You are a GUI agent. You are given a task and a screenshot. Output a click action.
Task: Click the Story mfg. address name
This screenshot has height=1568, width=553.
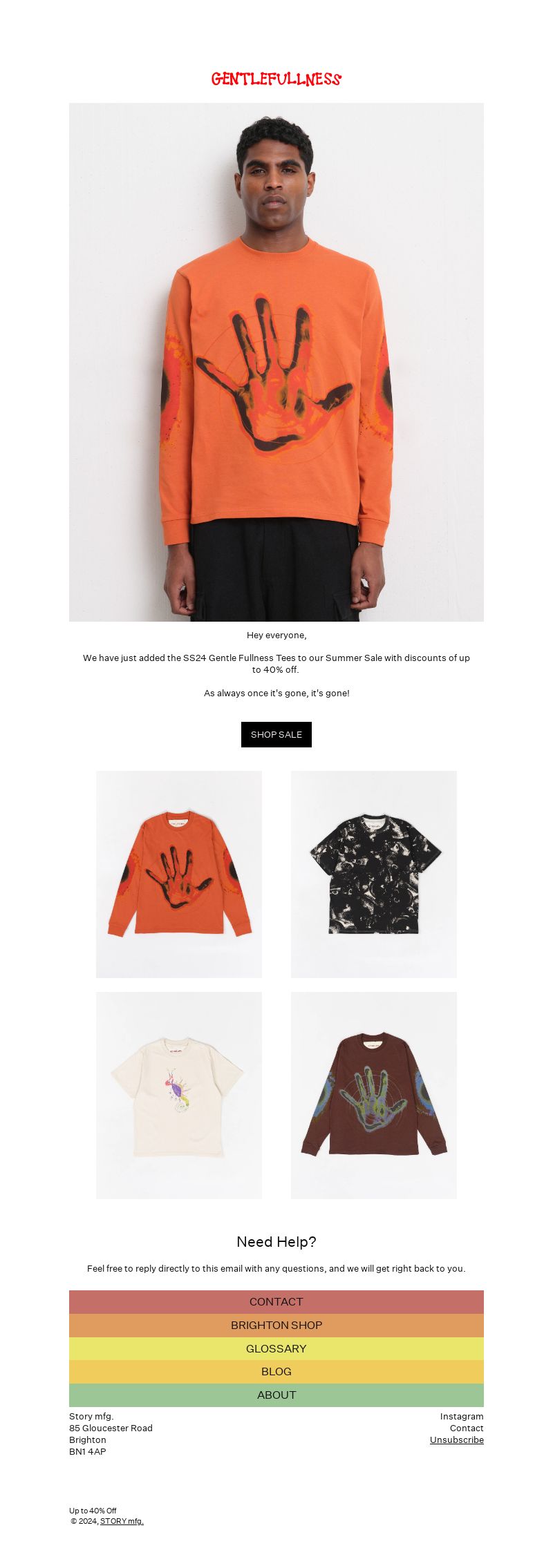pyautogui.click(x=91, y=1417)
